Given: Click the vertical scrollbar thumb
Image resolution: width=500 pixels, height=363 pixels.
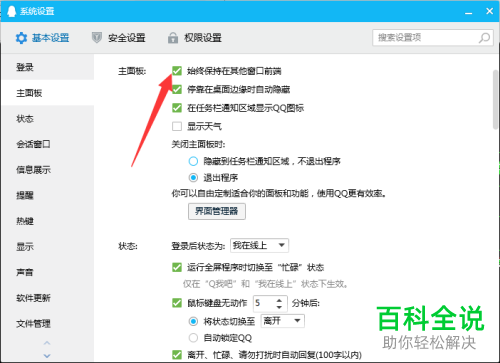Looking at the screenshot, I should [495, 99].
